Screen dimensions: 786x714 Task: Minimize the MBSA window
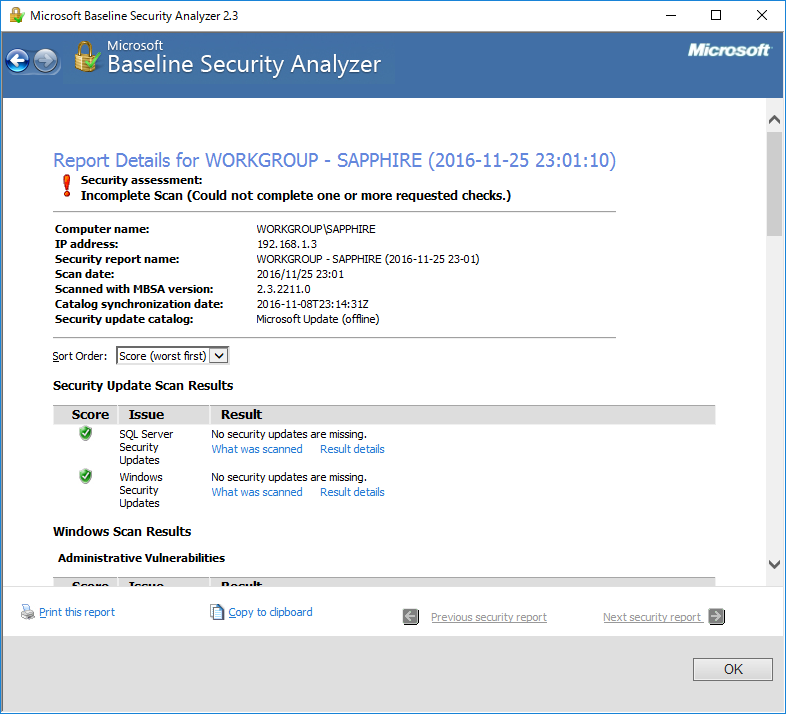click(671, 16)
